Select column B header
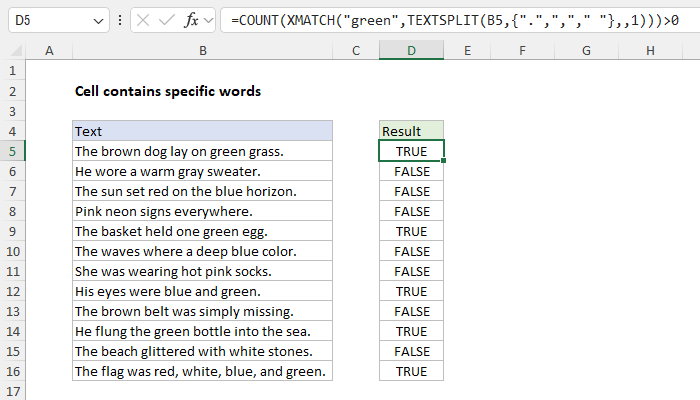The height and width of the screenshot is (400, 700). coord(203,50)
